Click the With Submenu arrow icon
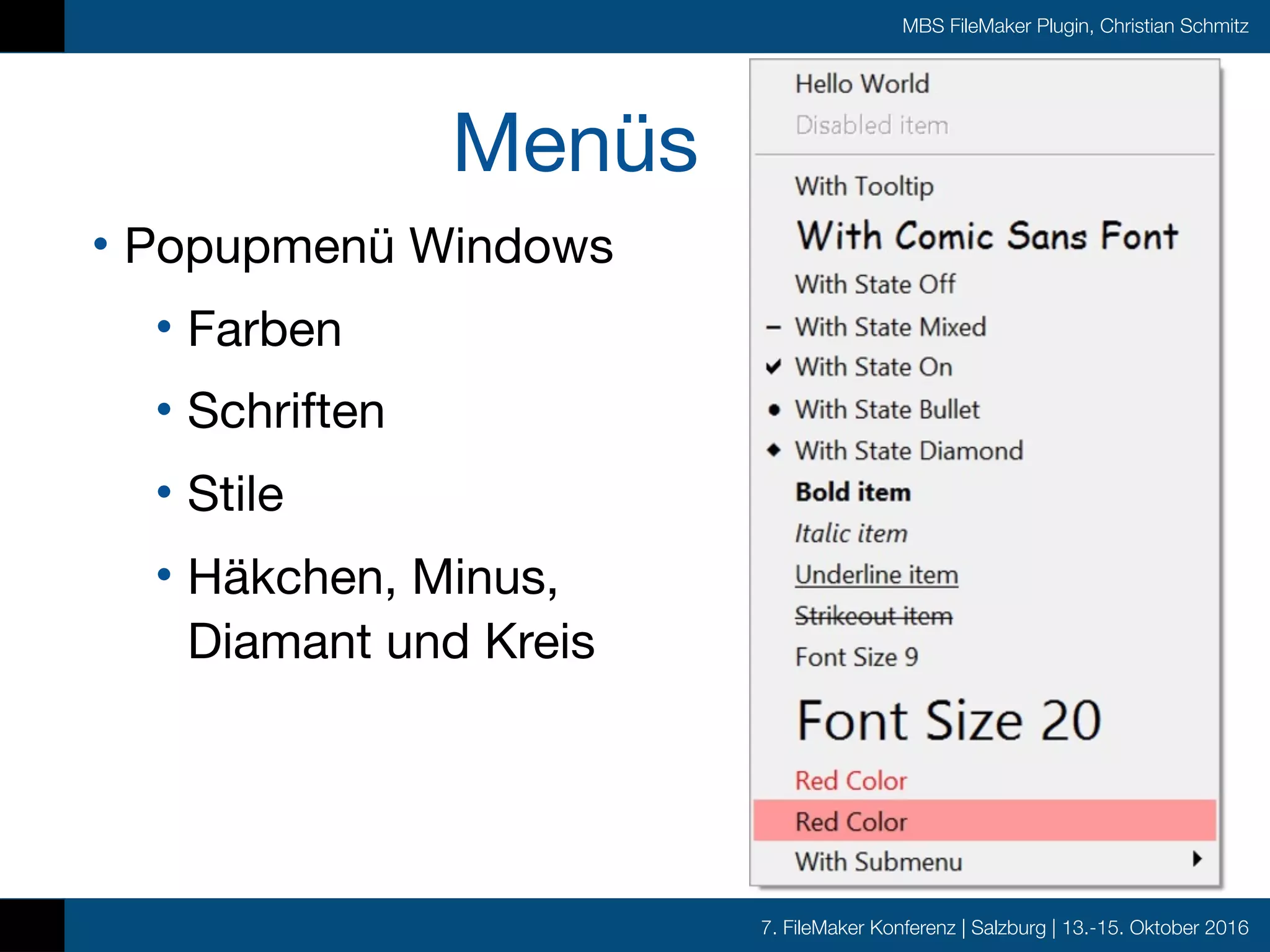Screen dimensions: 1270x952 1197,859
